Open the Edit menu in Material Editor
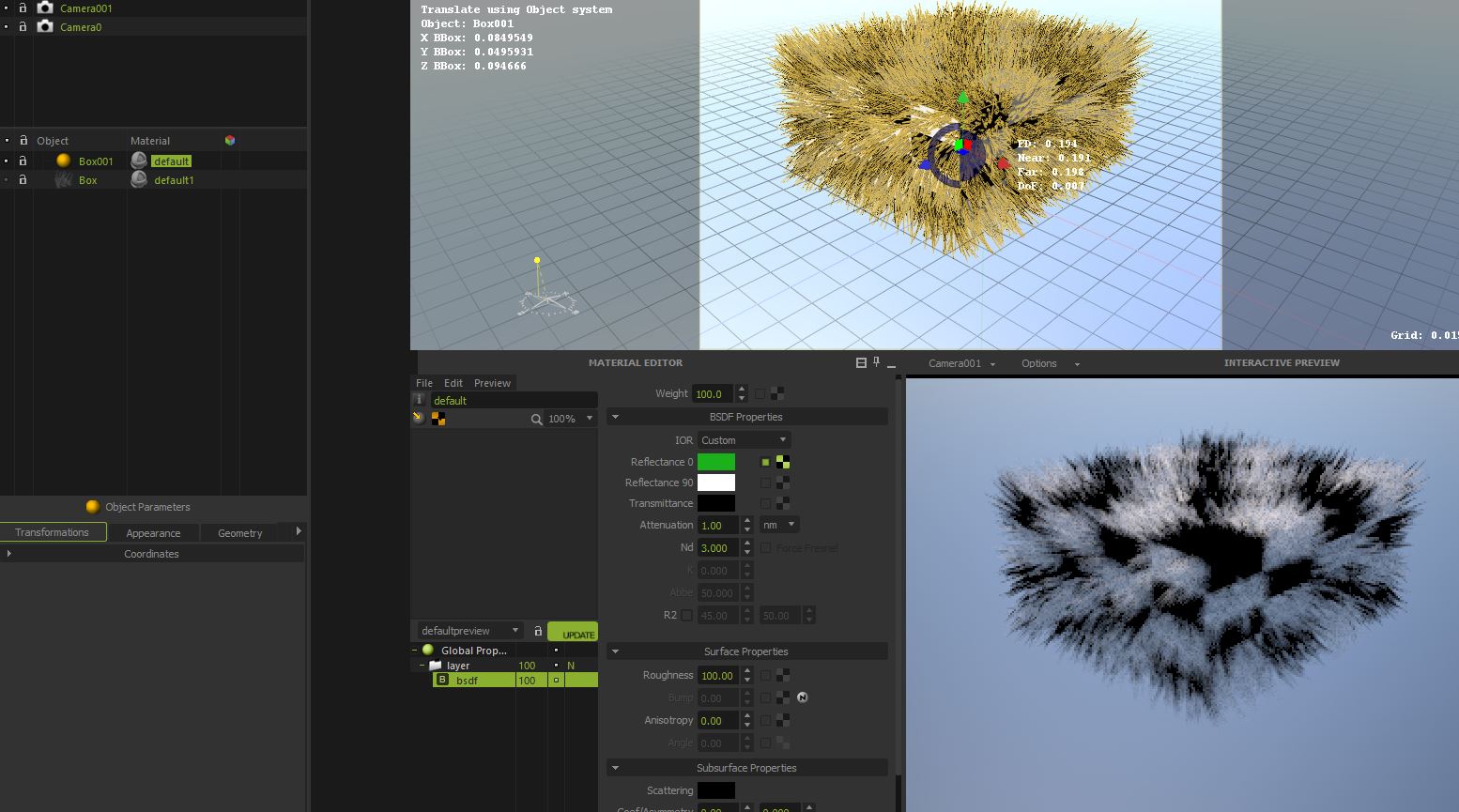Viewport: 1459px width, 812px height. pos(453,383)
